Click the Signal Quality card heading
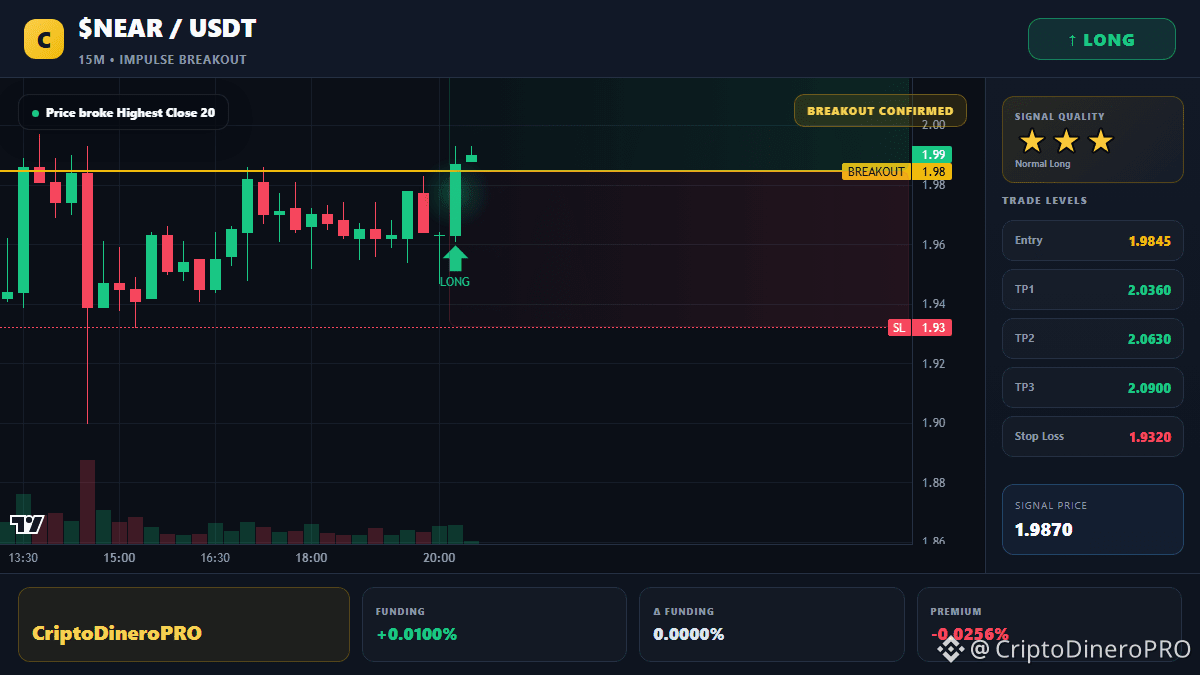1200x675 pixels. pos(1060,117)
